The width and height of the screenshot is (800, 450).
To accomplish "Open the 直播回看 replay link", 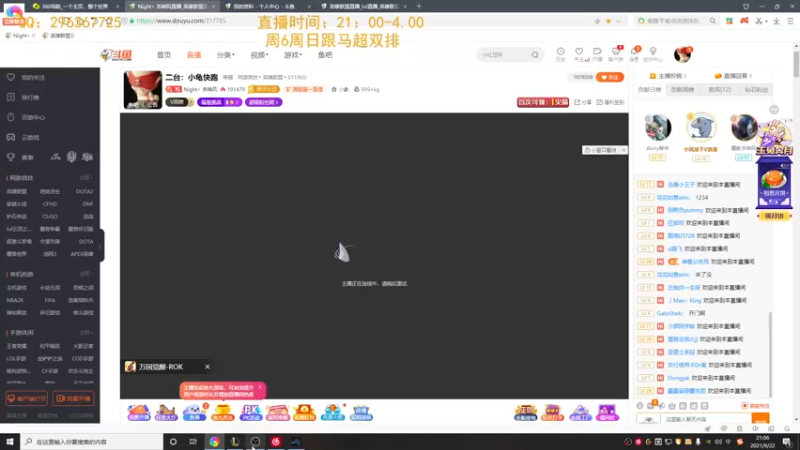I will tap(733, 76).
